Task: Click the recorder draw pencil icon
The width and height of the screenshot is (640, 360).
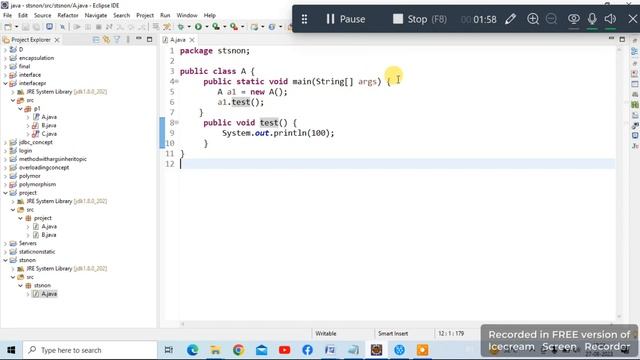Action: [510, 19]
